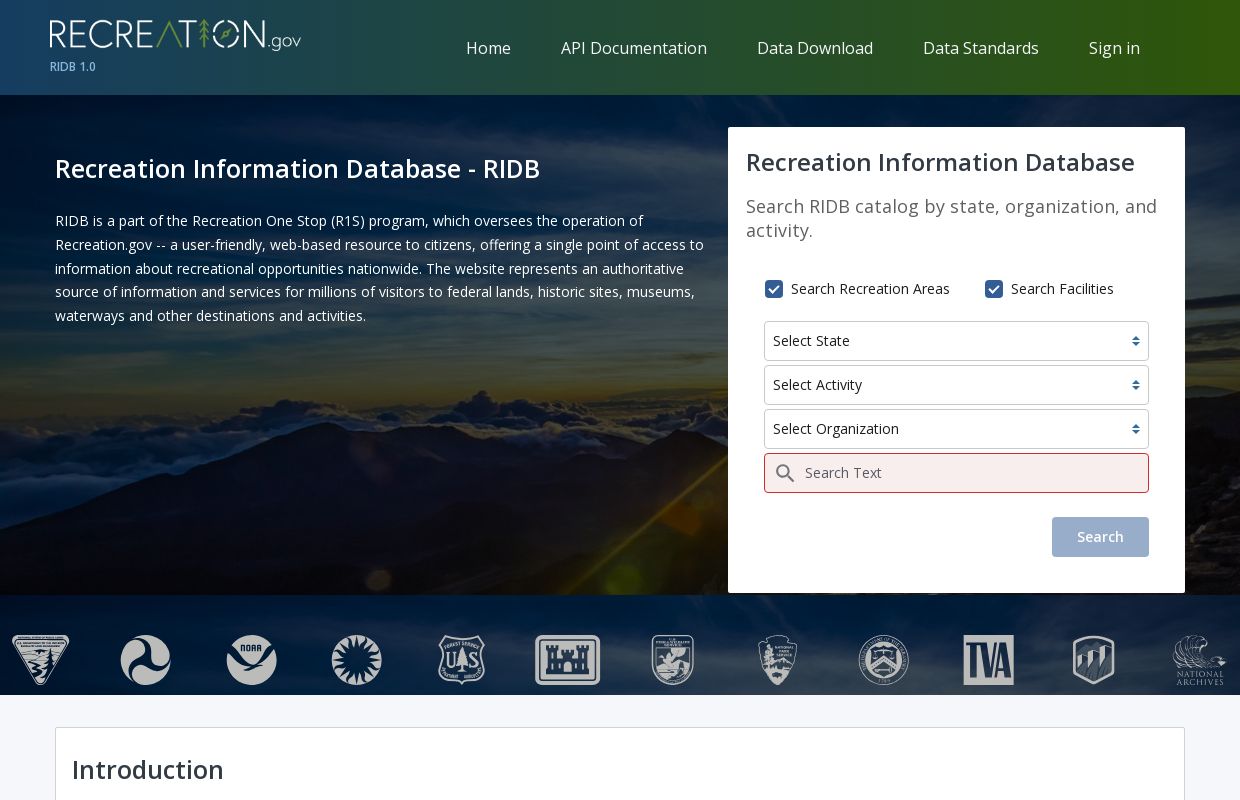Open the Bureau of Land Management logo

pos(40,660)
